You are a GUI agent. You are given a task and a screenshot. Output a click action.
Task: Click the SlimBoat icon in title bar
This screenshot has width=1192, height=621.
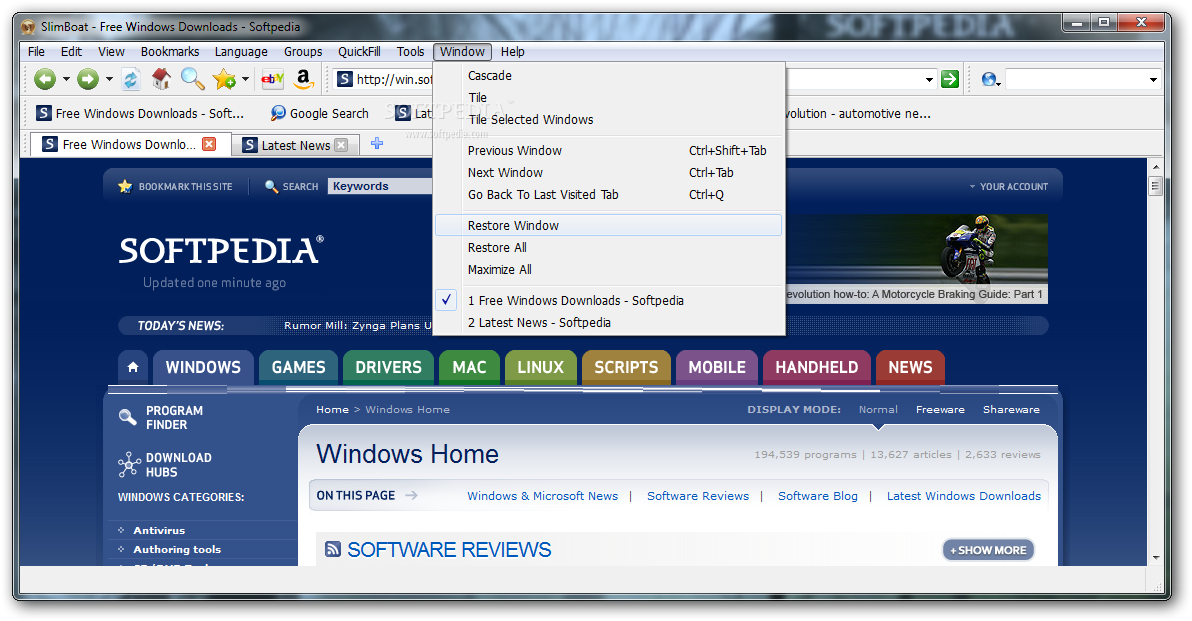click(29, 27)
